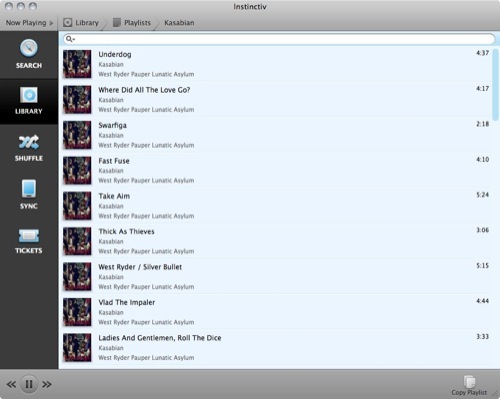Image resolution: width=500 pixels, height=399 pixels.
Task: Open the search magnifier dropdown
Action: click(x=70, y=39)
